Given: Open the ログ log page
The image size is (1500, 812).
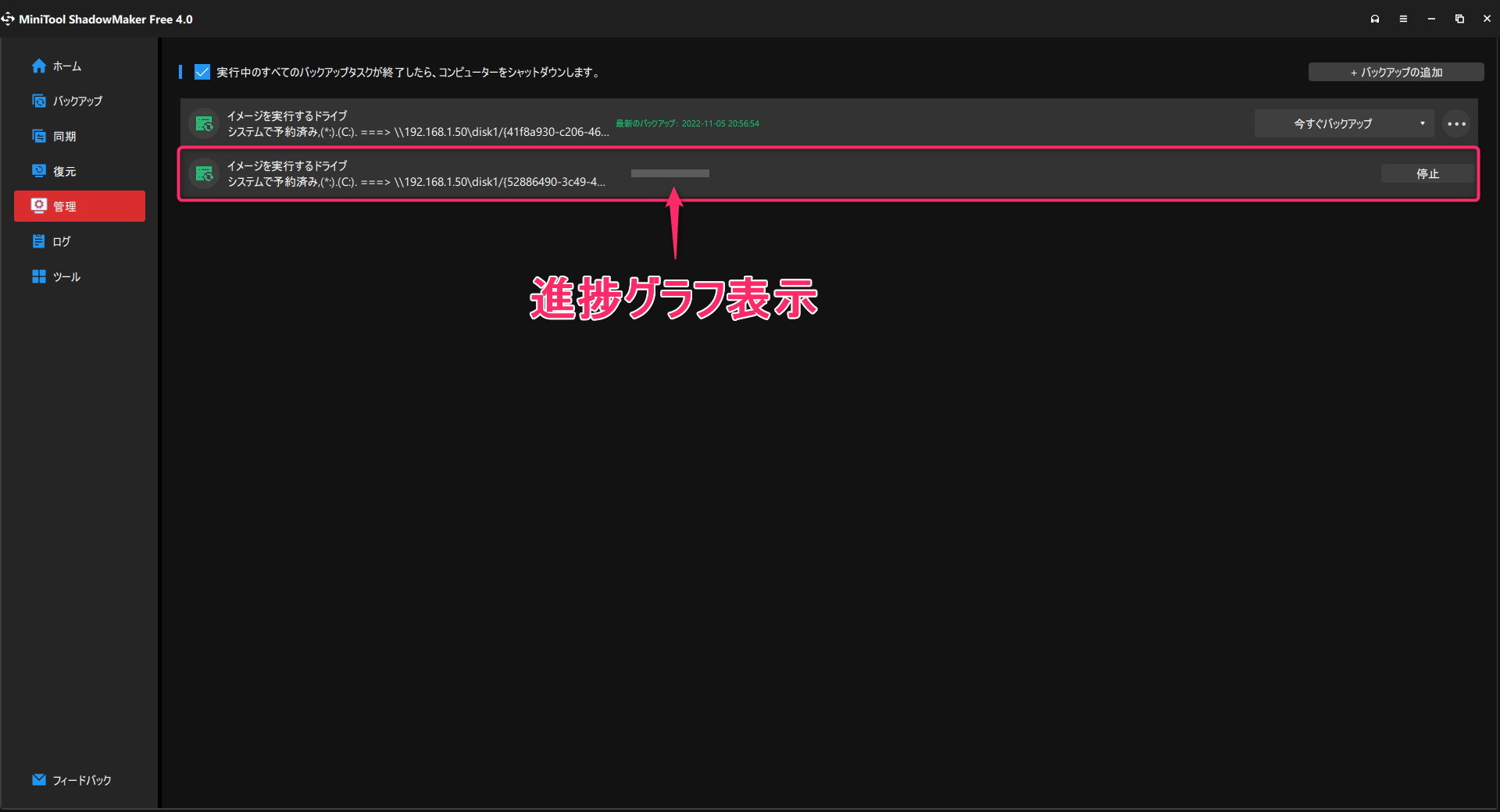Looking at the screenshot, I should click(61, 242).
